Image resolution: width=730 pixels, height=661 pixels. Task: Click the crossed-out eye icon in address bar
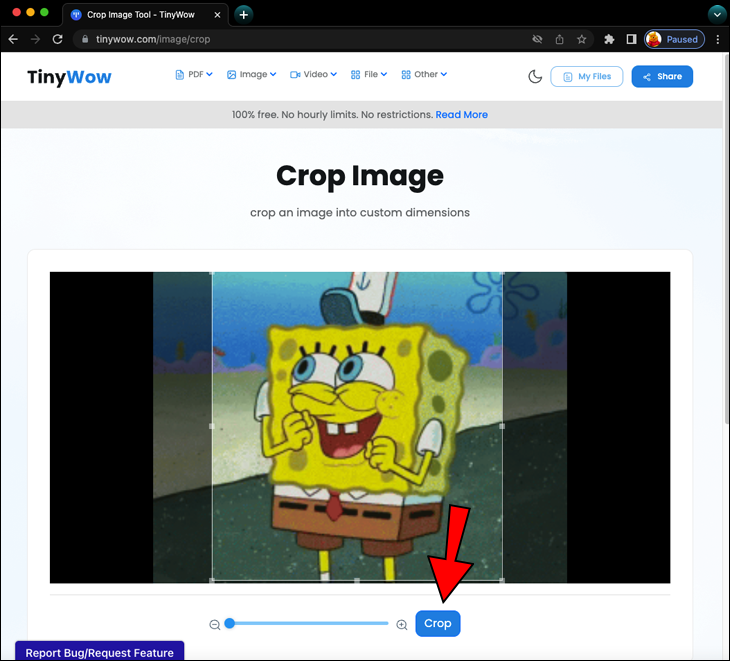point(537,40)
